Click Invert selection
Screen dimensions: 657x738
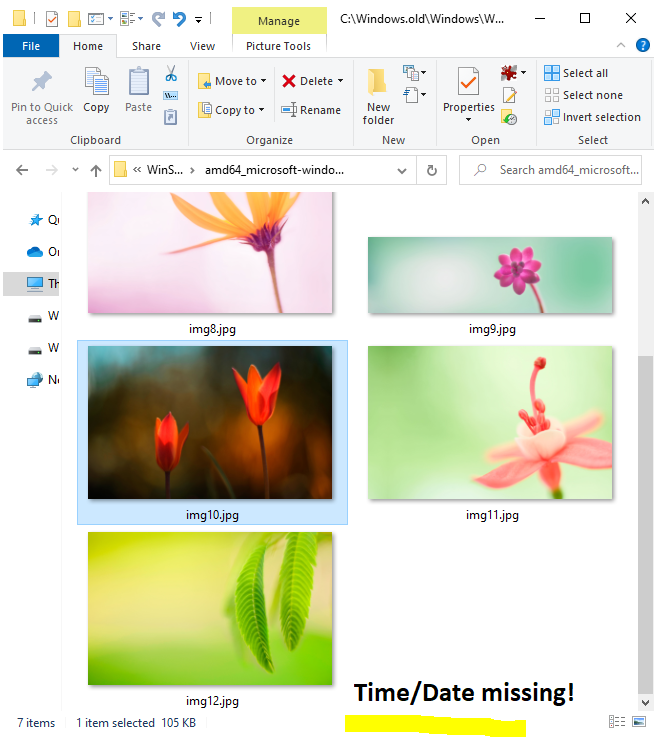(x=593, y=117)
